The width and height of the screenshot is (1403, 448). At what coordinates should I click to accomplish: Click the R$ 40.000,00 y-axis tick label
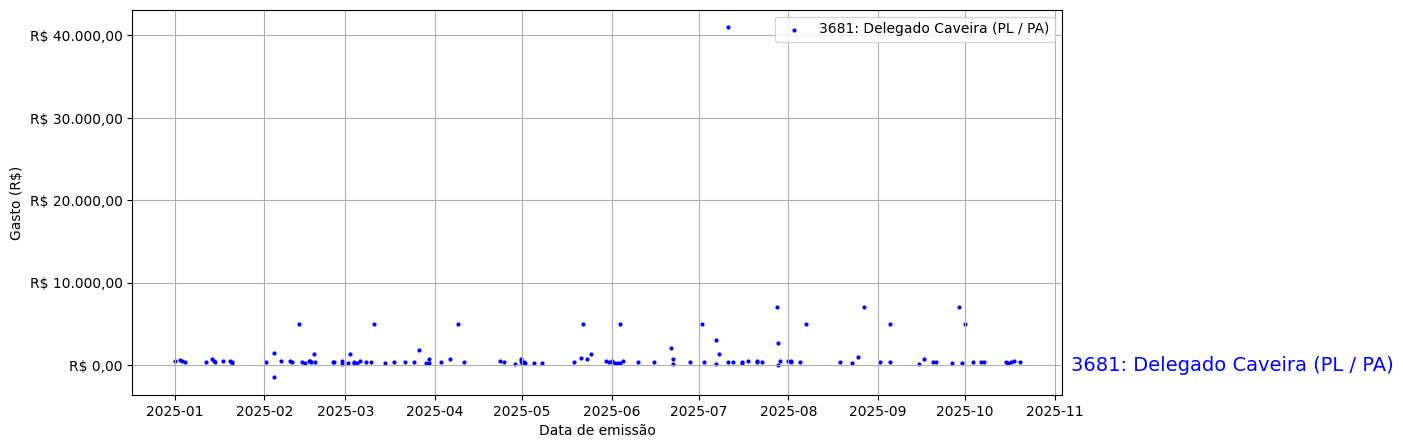(x=76, y=36)
